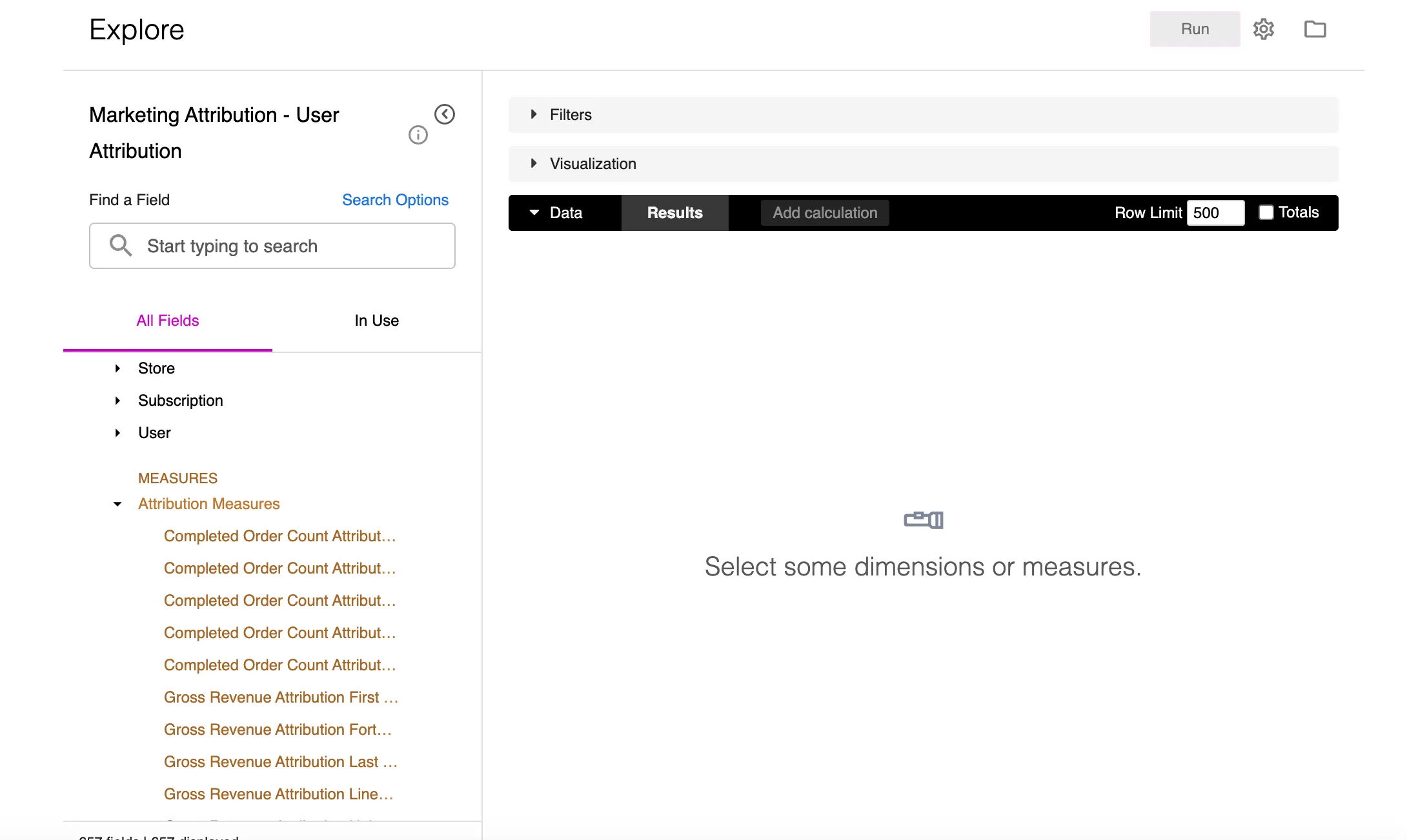
Task: Click Add calculation
Action: [825, 213]
